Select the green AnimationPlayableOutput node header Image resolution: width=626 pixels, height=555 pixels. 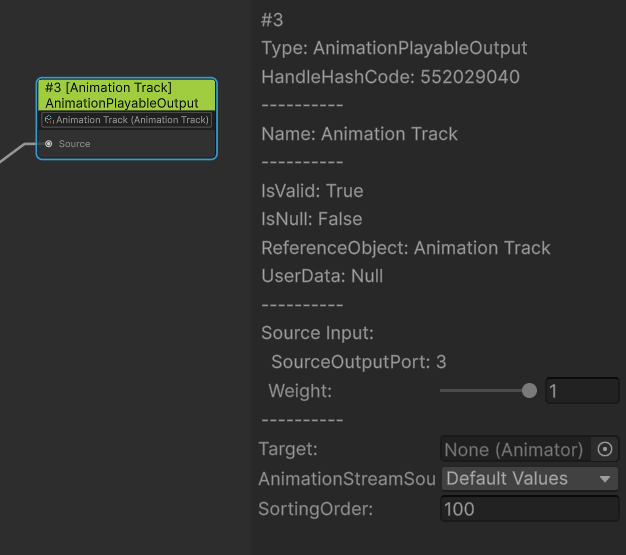click(126, 95)
